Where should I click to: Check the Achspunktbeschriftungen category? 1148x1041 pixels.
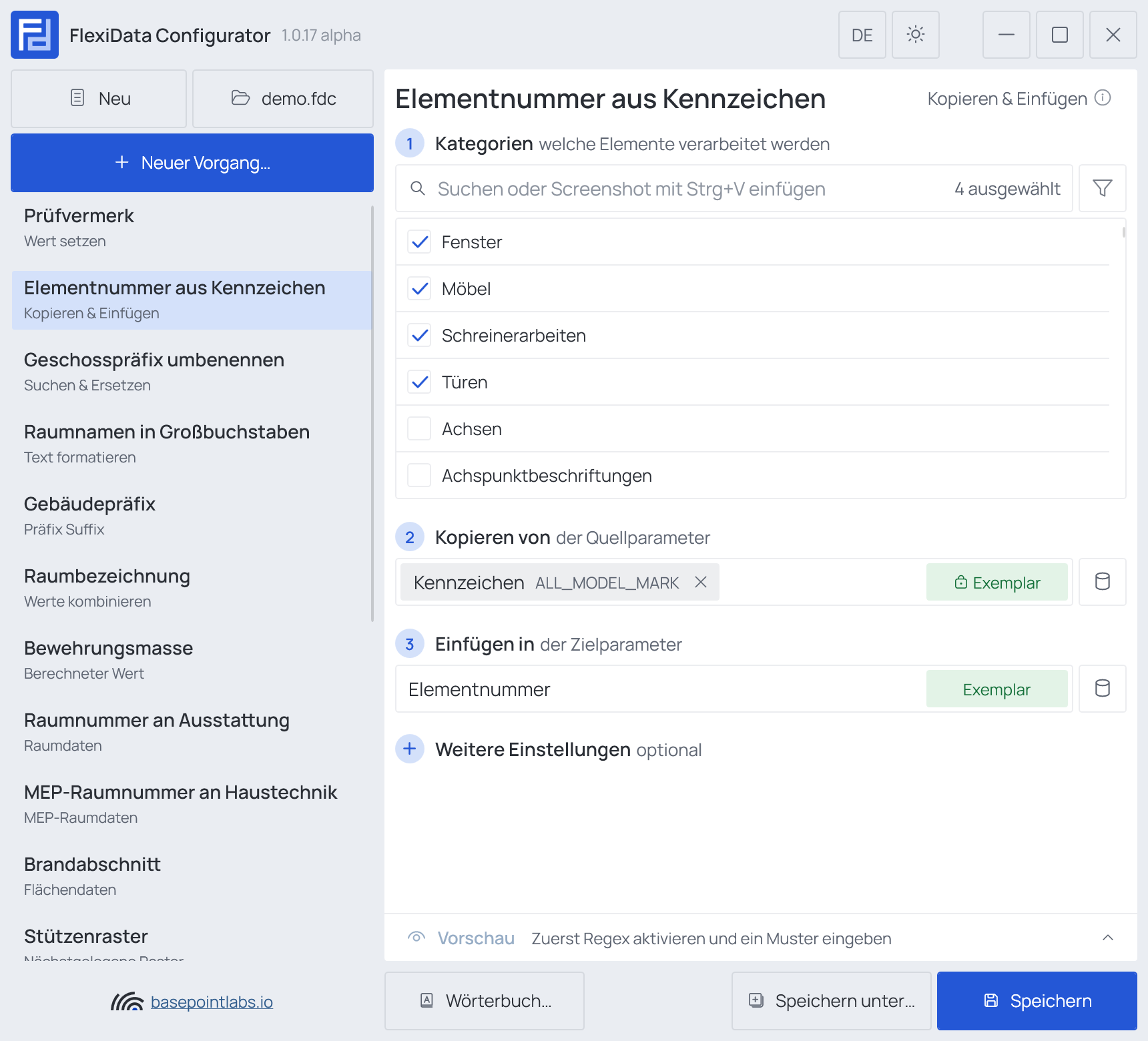click(x=419, y=475)
